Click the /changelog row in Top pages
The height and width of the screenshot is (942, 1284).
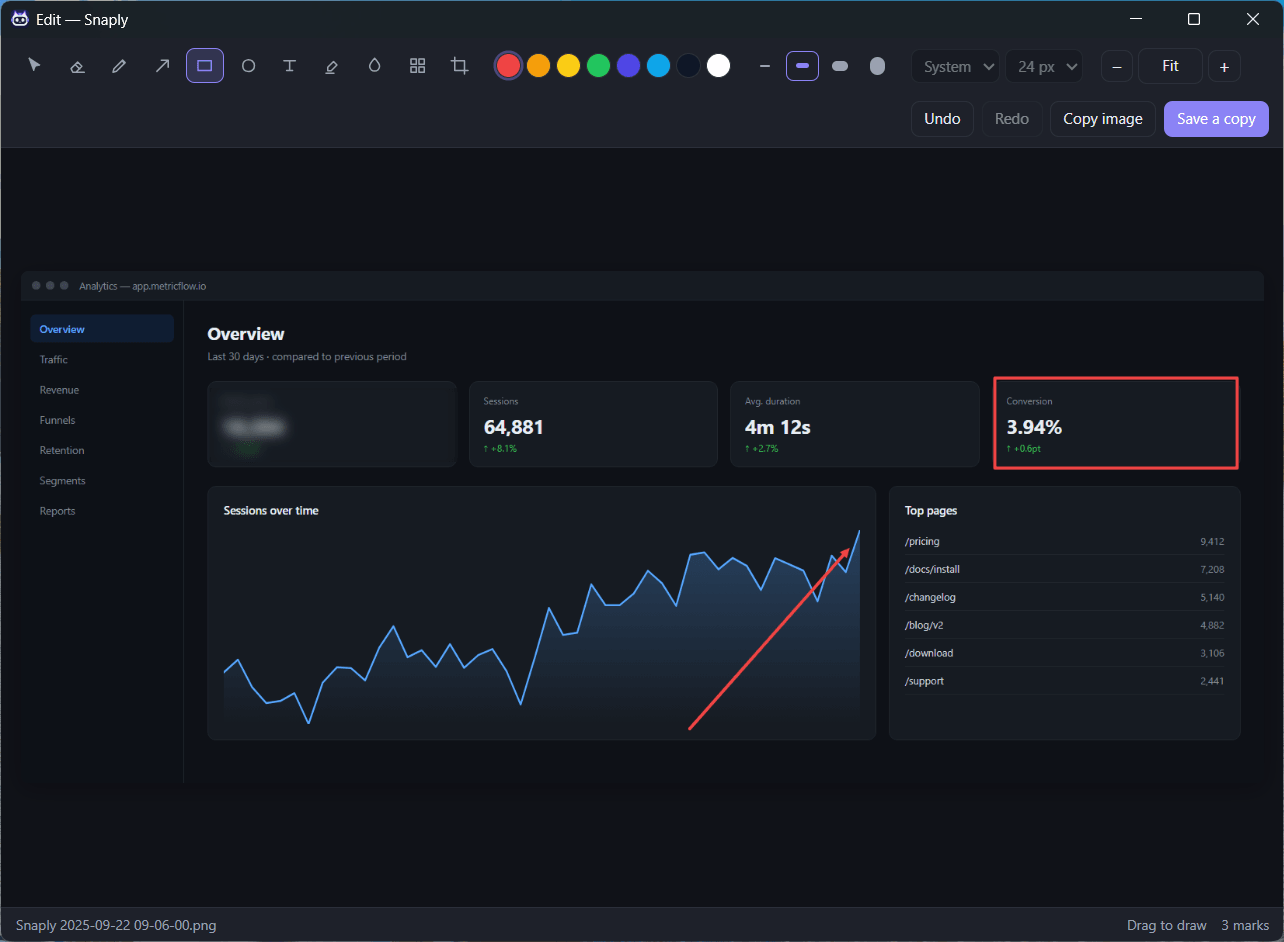click(1064, 597)
